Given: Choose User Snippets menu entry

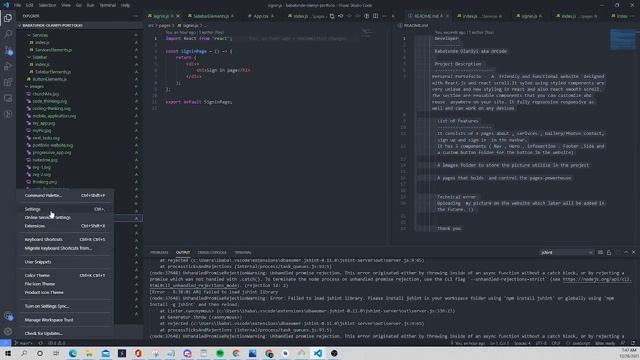Looking at the screenshot, I should click(64, 262).
